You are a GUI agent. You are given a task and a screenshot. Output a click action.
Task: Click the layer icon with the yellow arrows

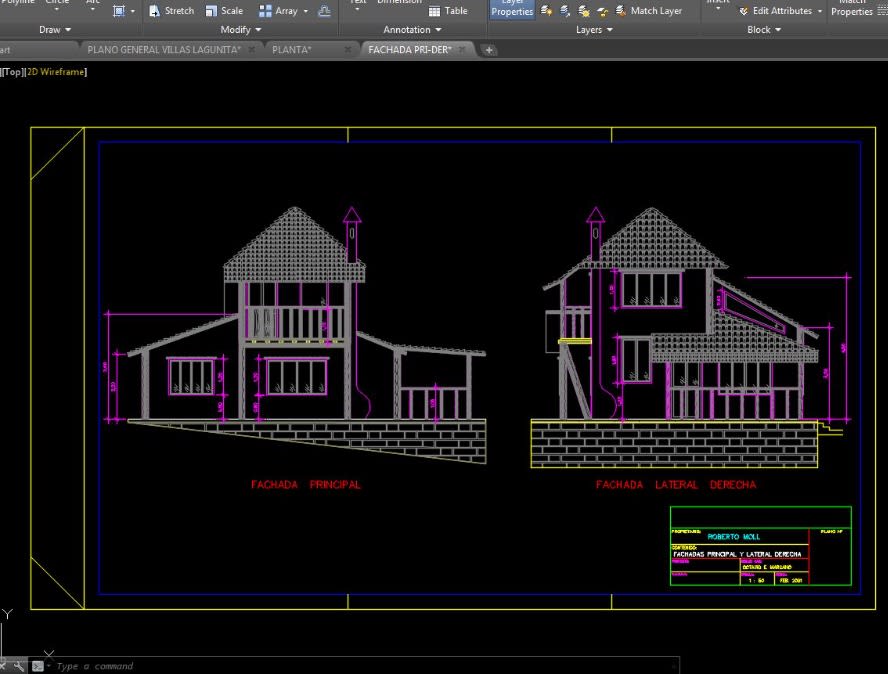[x=602, y=11]
